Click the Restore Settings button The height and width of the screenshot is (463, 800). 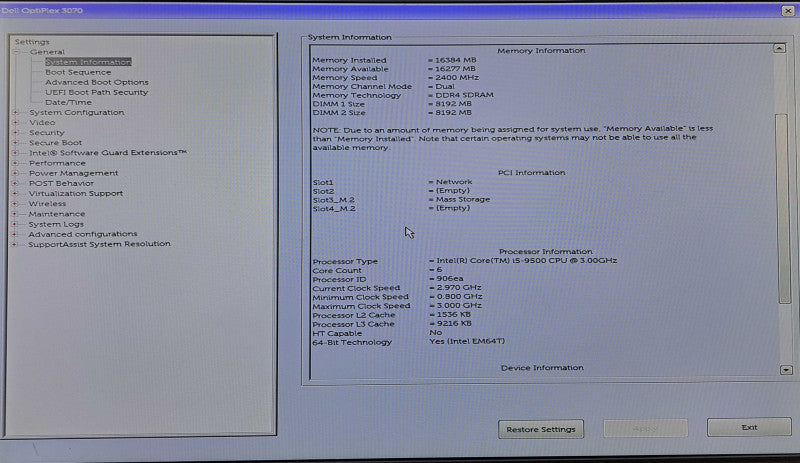[x=541, y=429]
